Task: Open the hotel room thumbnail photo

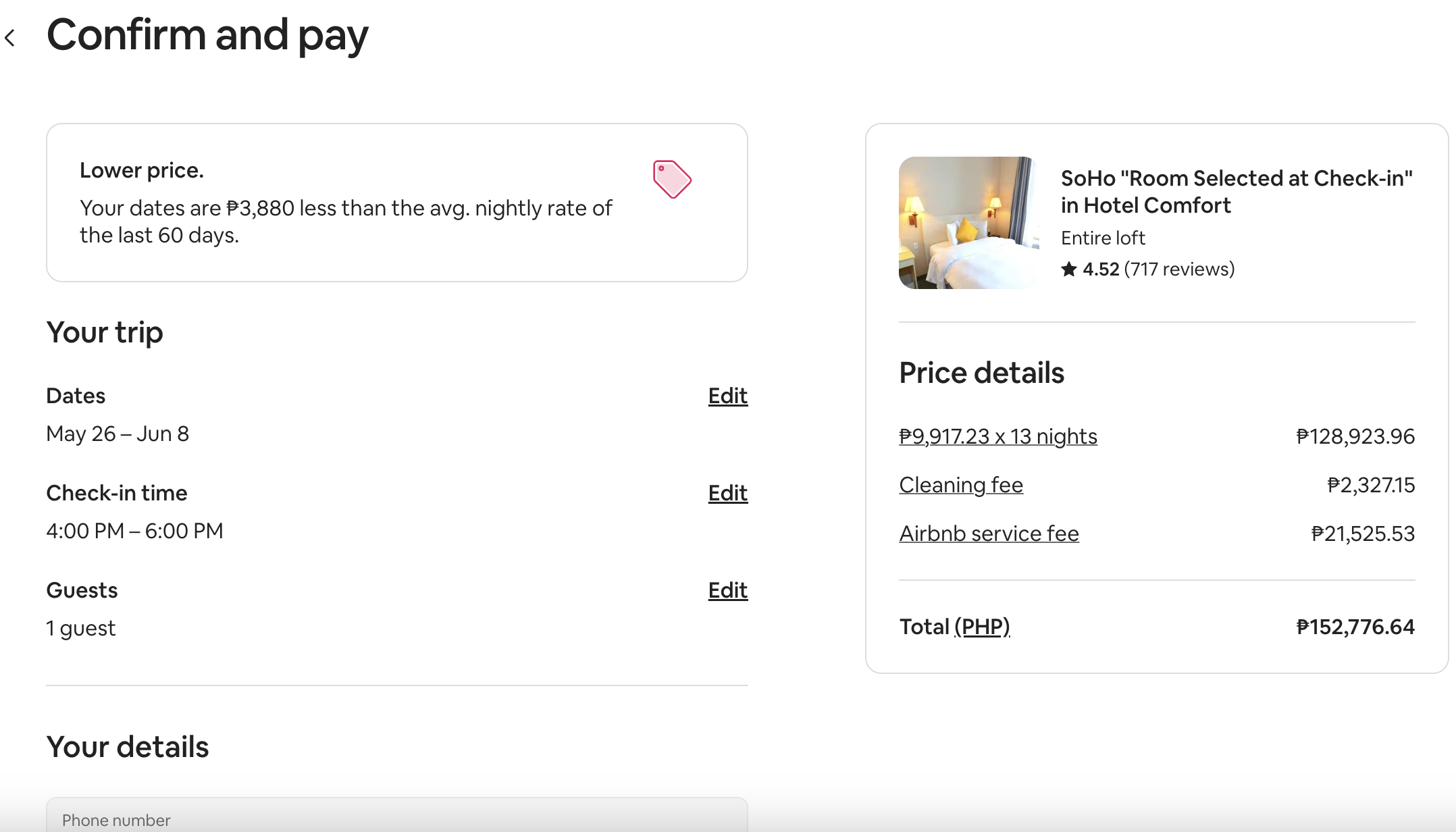Action: coord(968,223)
